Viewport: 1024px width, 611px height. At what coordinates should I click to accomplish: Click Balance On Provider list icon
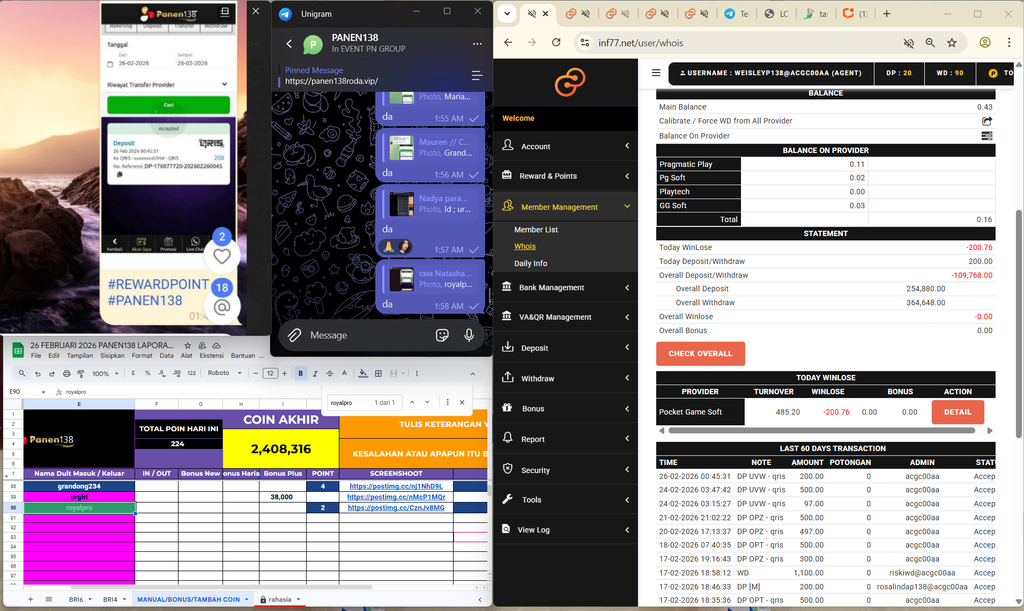987,136
